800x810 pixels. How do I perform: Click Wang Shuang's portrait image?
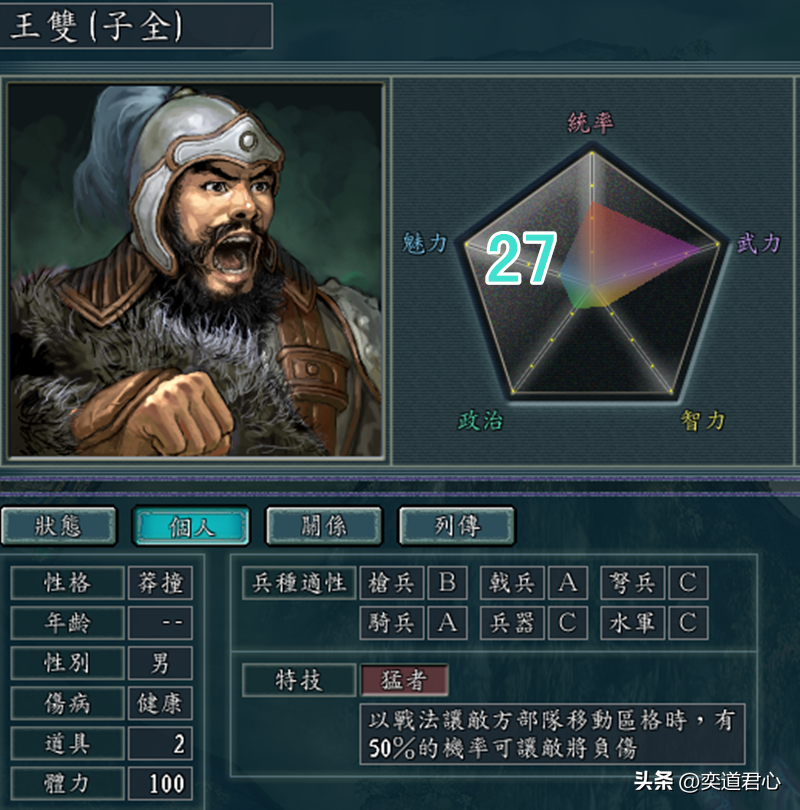pos(195,270)
